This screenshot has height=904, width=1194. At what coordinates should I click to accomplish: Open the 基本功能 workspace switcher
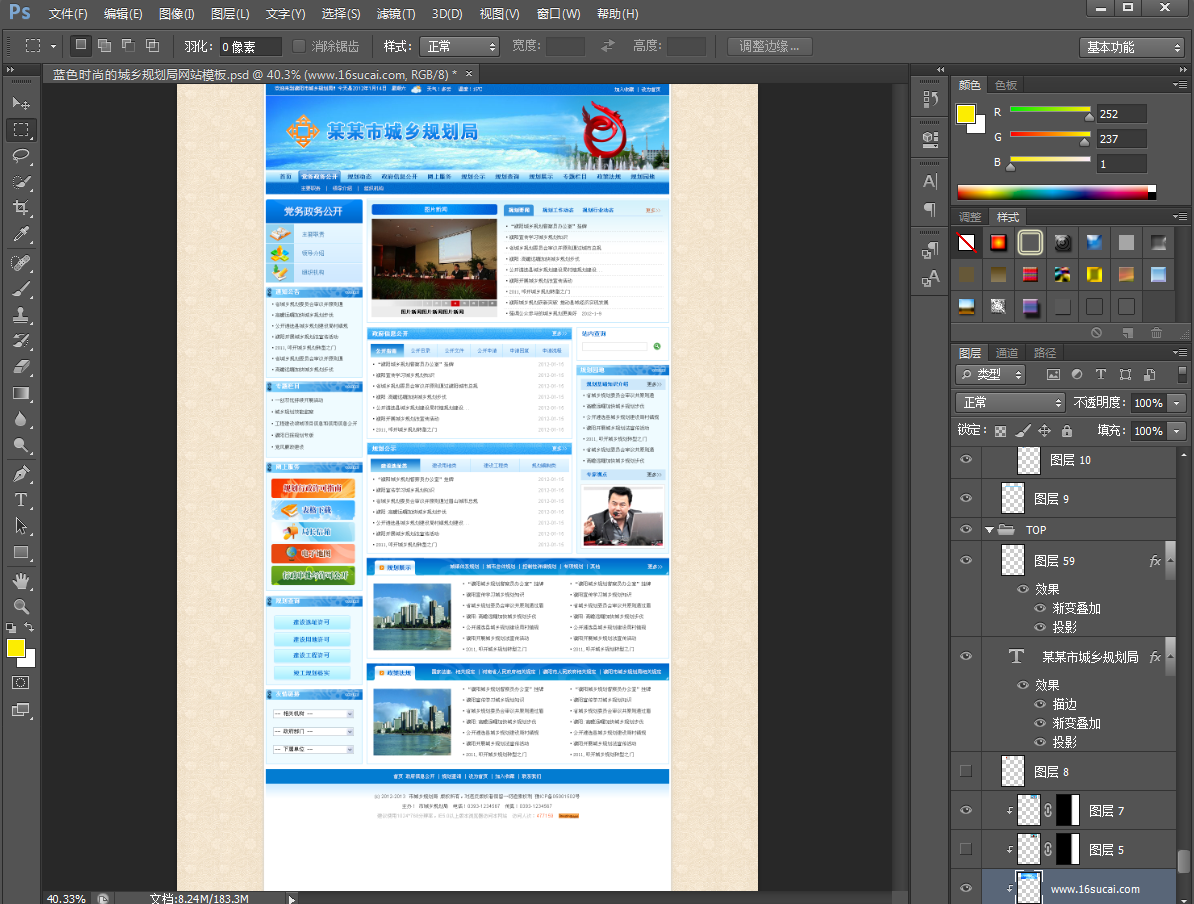(x=1131, y=47)
